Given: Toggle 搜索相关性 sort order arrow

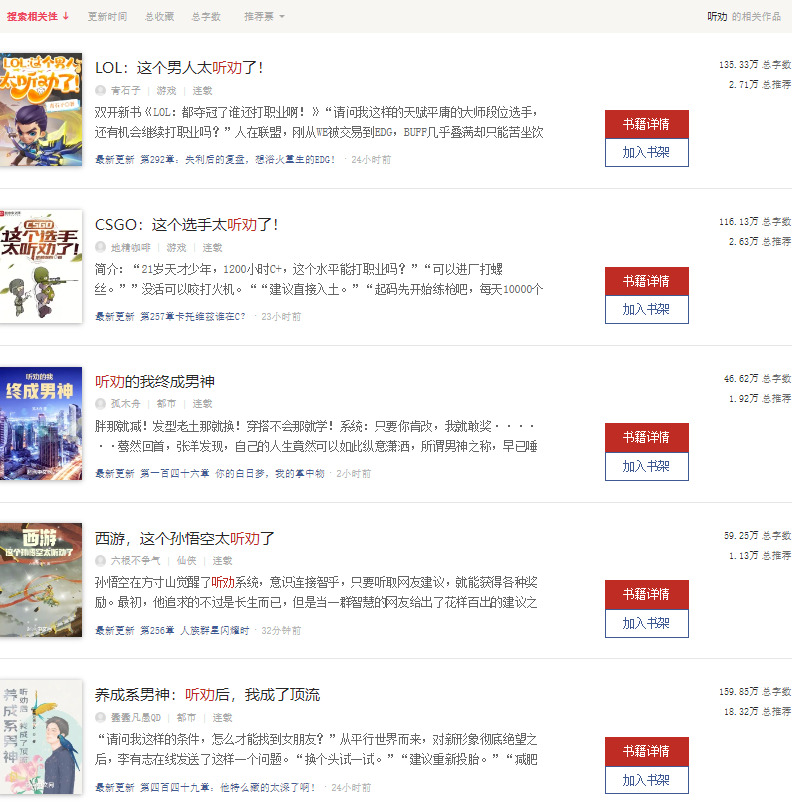Looking at the screenshot, I should 66,16.
